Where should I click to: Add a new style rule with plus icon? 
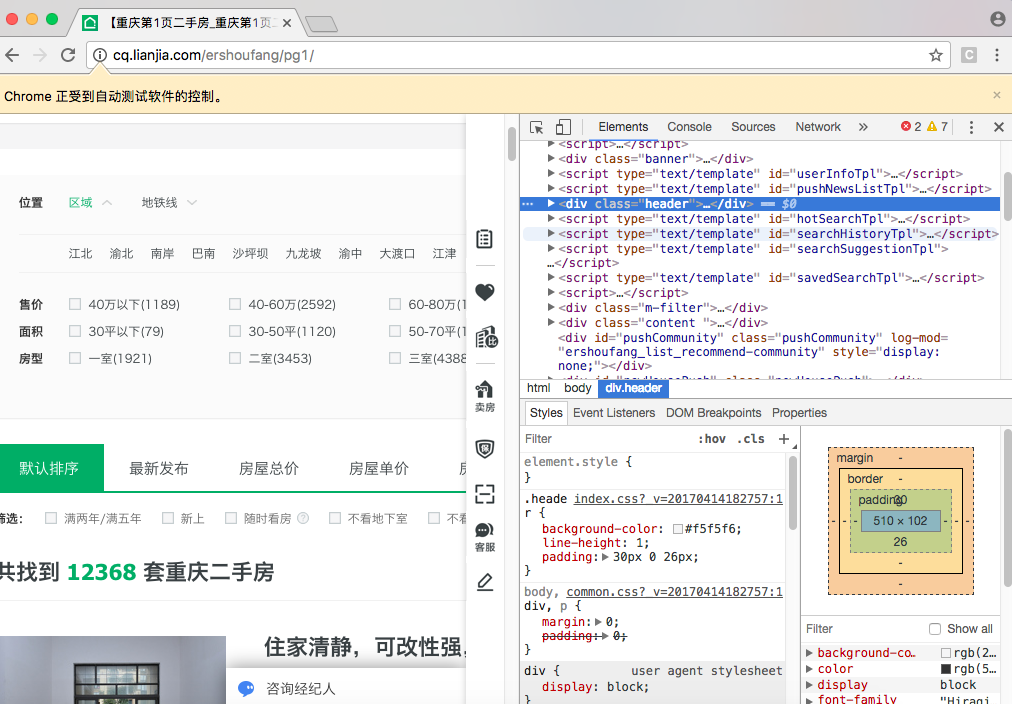(x=784, y=439)
